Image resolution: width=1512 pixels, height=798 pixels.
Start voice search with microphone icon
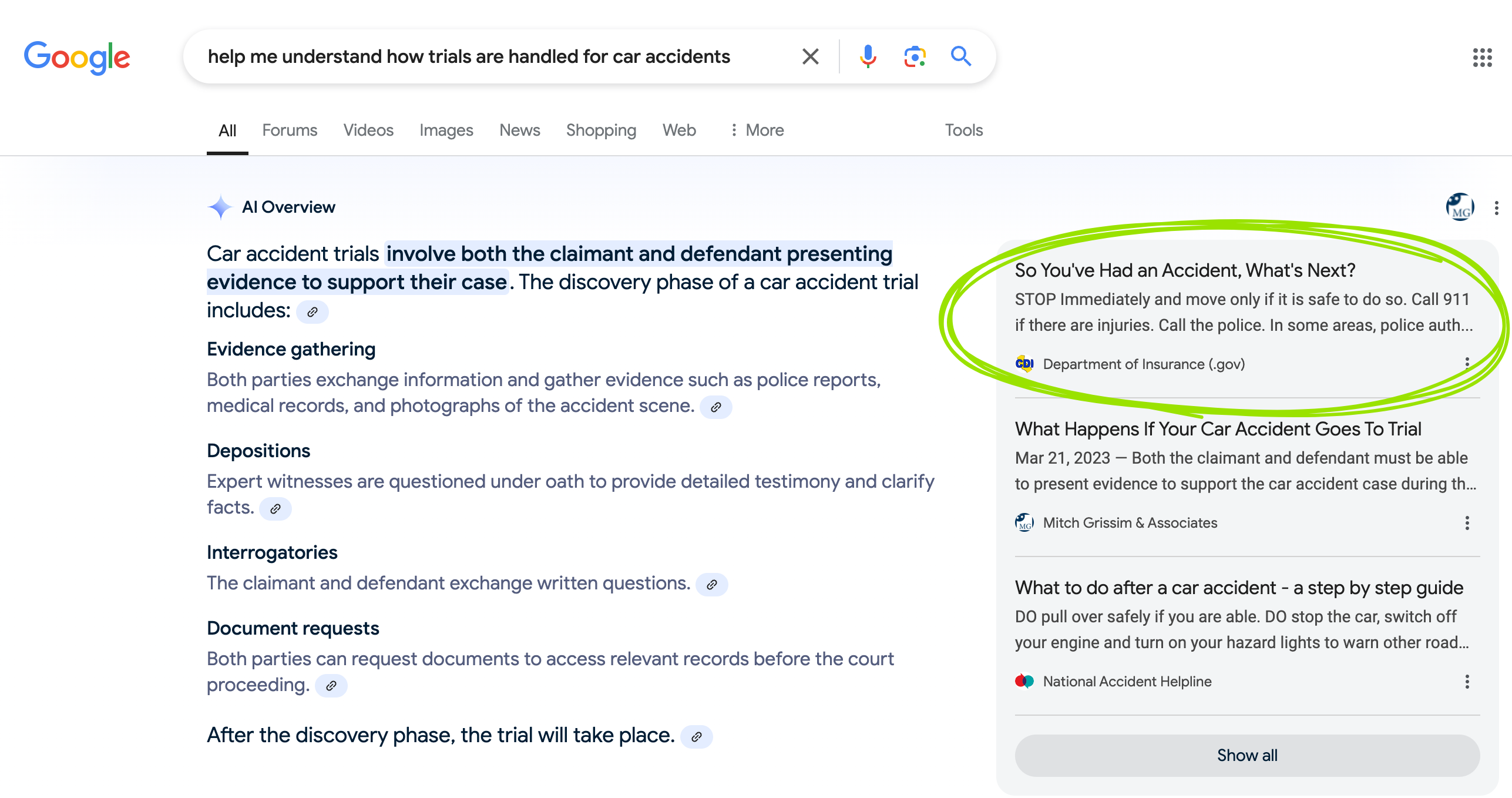coord(868,56)
